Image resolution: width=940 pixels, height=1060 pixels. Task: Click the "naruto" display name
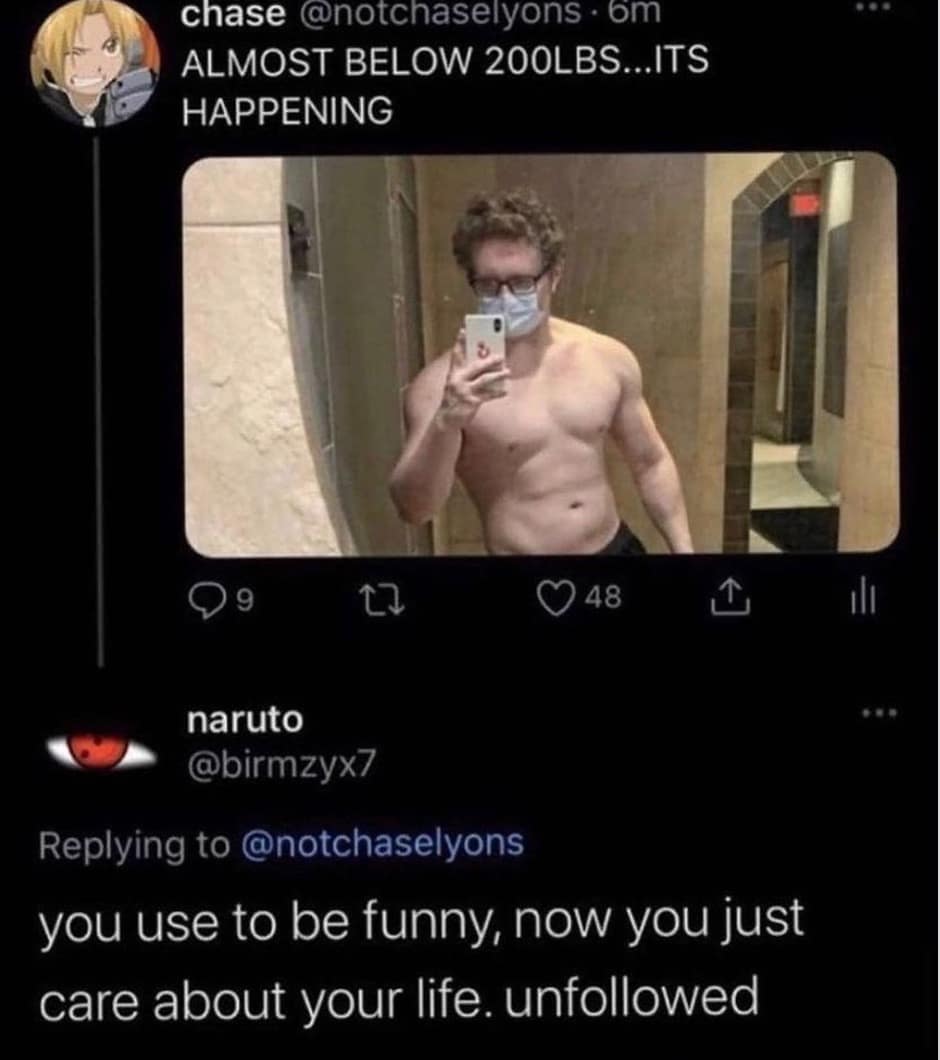coord(244,720)
